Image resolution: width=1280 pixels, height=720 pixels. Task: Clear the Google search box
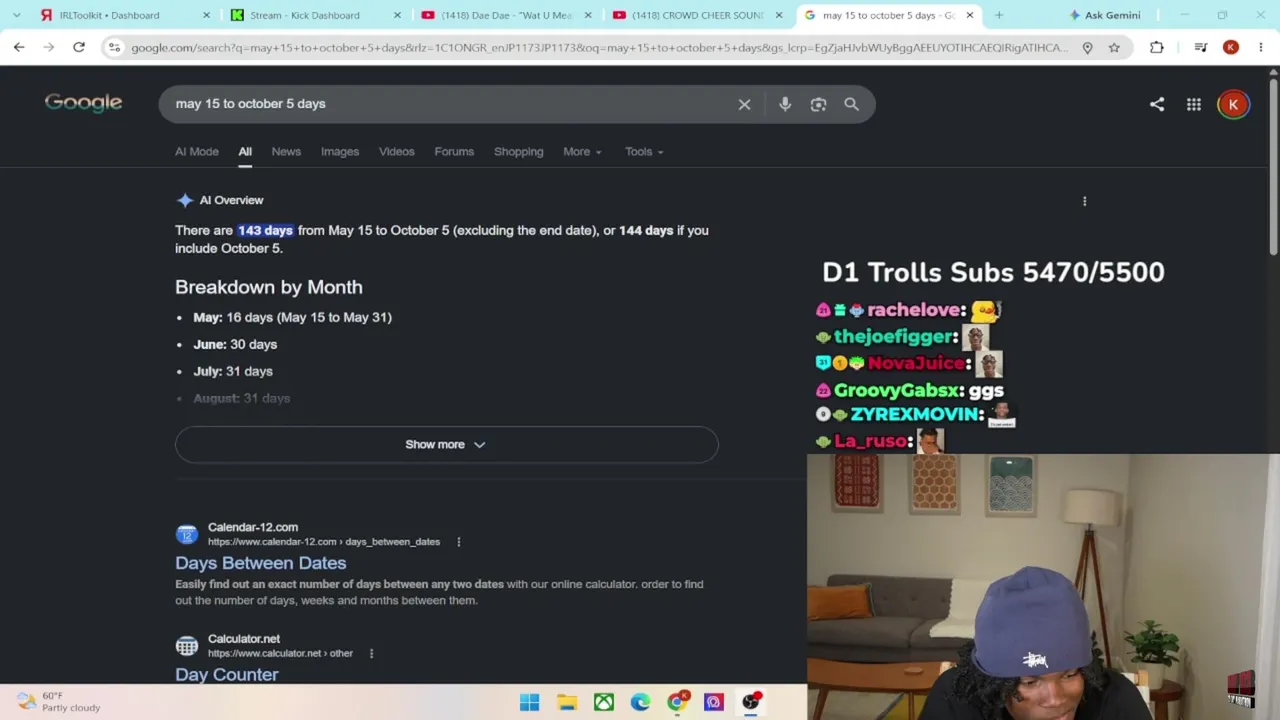coord(744,104)
